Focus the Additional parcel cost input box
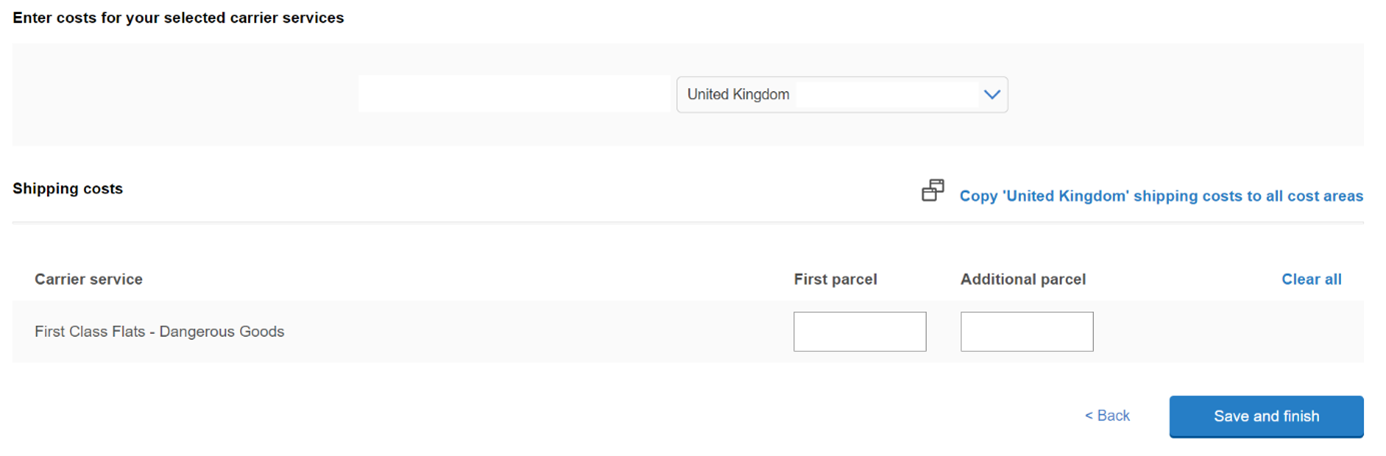The height and width of the screenshot is (456, 1386). click(x=1026, y=332)
